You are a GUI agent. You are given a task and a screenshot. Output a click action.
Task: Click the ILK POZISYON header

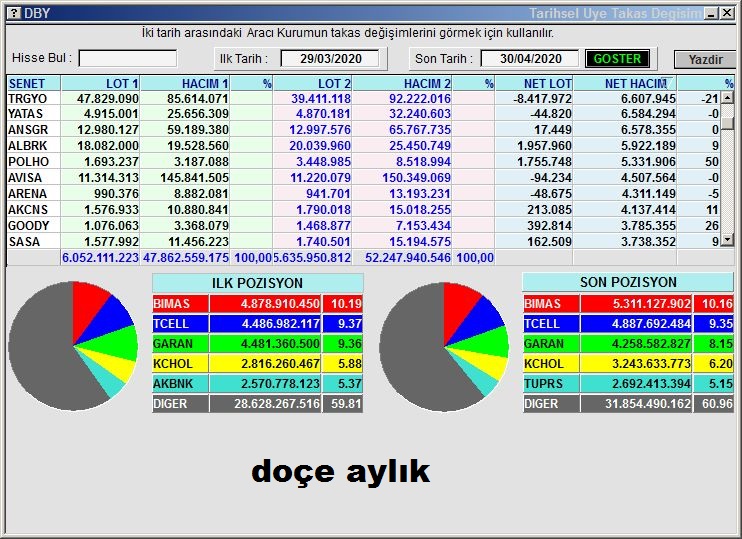click(x=257, y=283)
